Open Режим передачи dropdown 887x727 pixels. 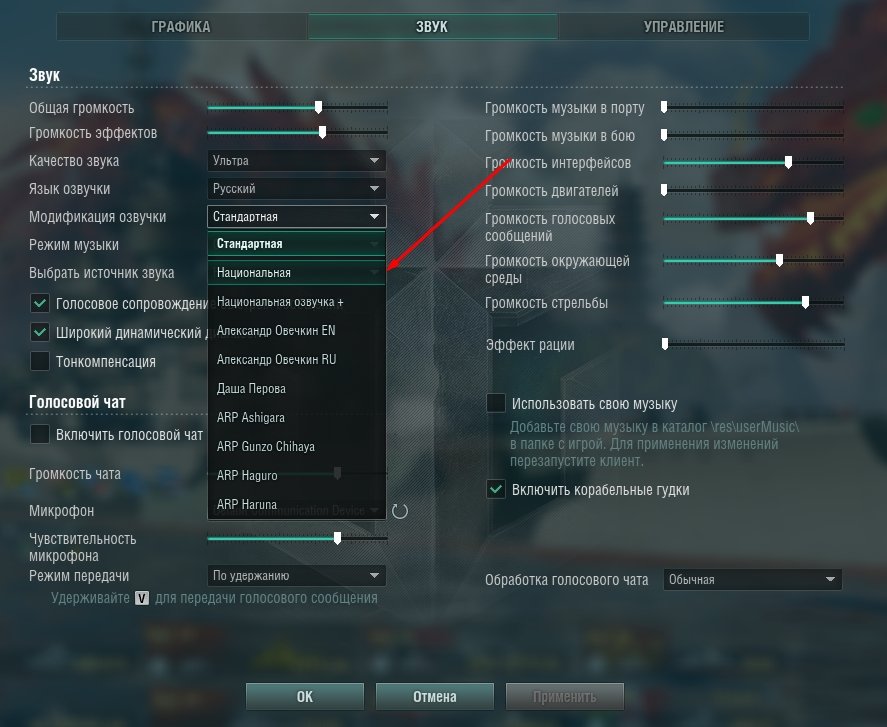tap(296, 575)
